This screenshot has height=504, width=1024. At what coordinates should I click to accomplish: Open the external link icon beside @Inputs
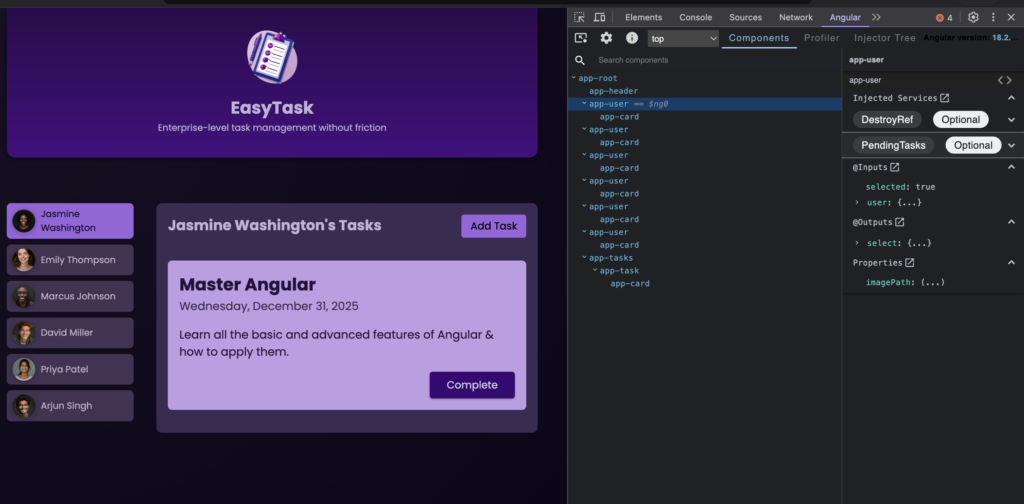coord(895,167)
